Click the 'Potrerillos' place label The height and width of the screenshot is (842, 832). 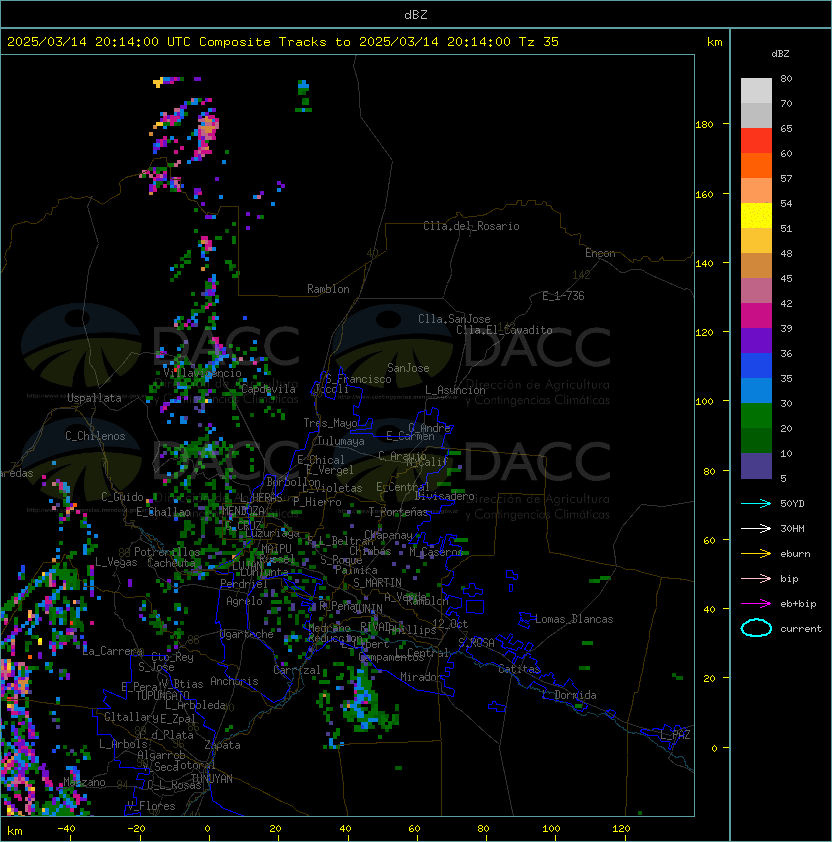point(167,552)
